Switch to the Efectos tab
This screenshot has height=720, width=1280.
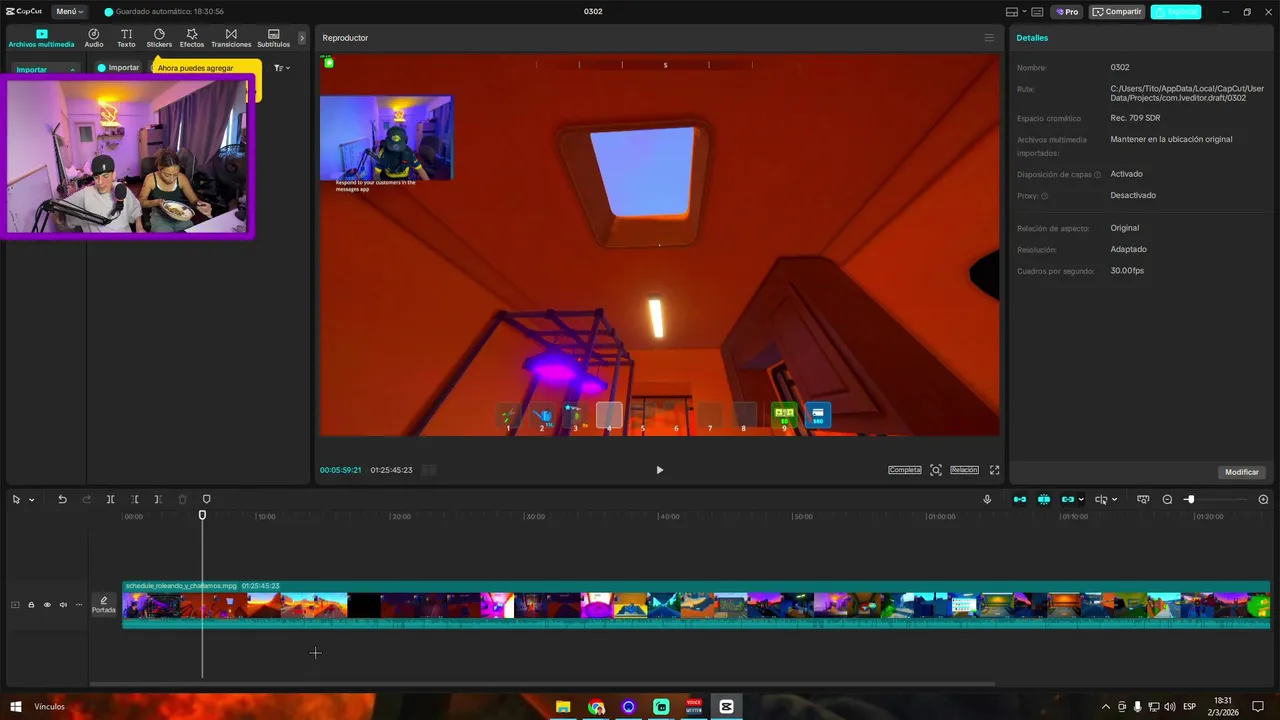(x=192, y=38)
